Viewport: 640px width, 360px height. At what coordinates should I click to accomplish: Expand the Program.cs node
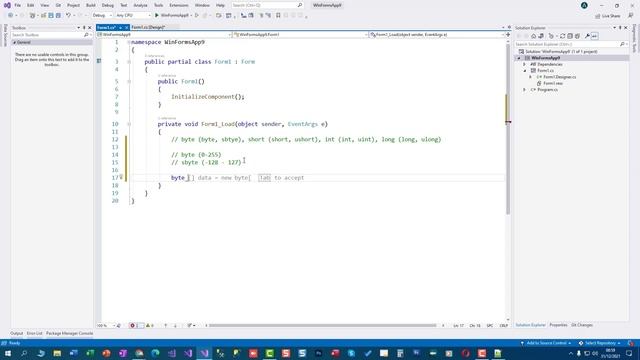pyautogui.click(x=524, y=90)
